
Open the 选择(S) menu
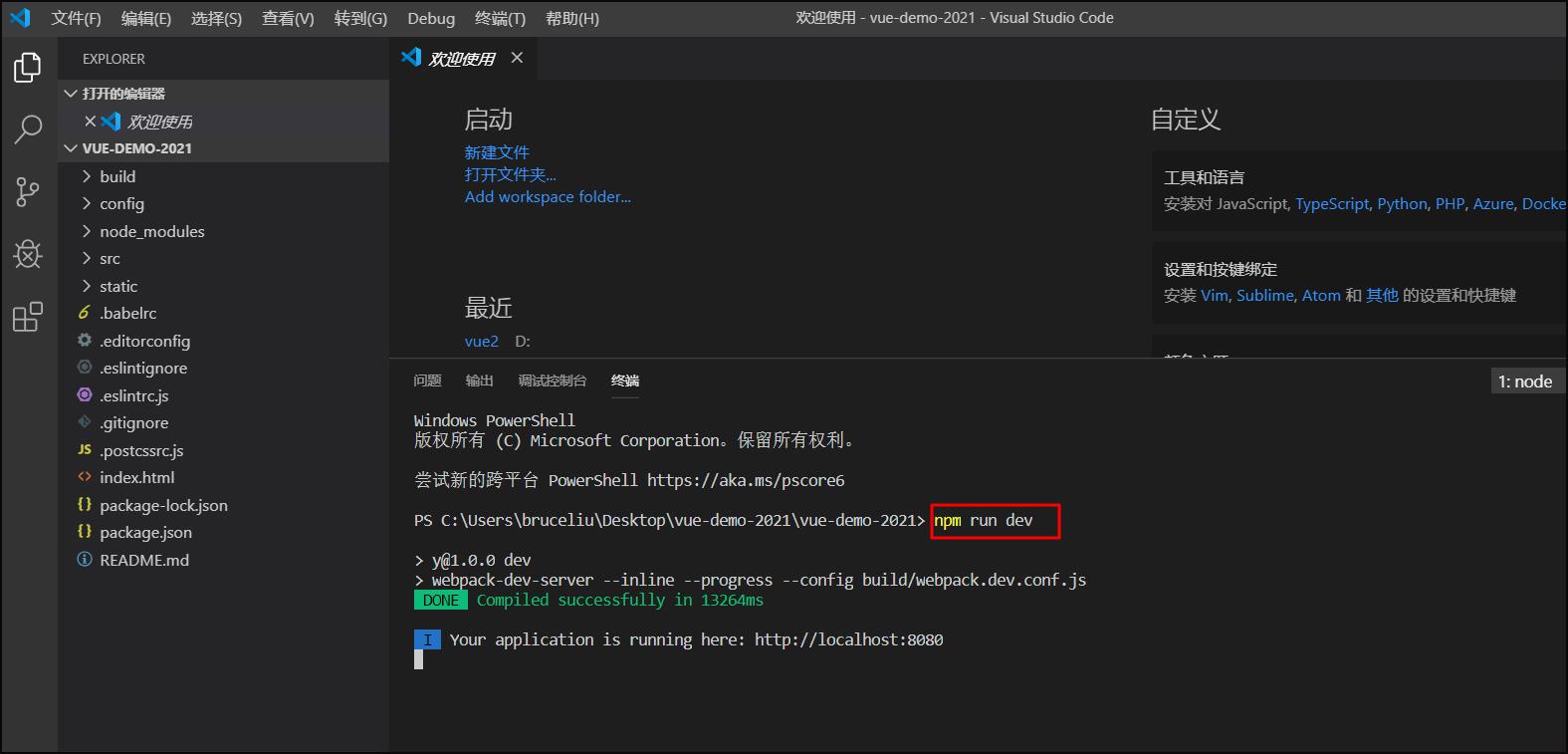(x=216, y=18)
